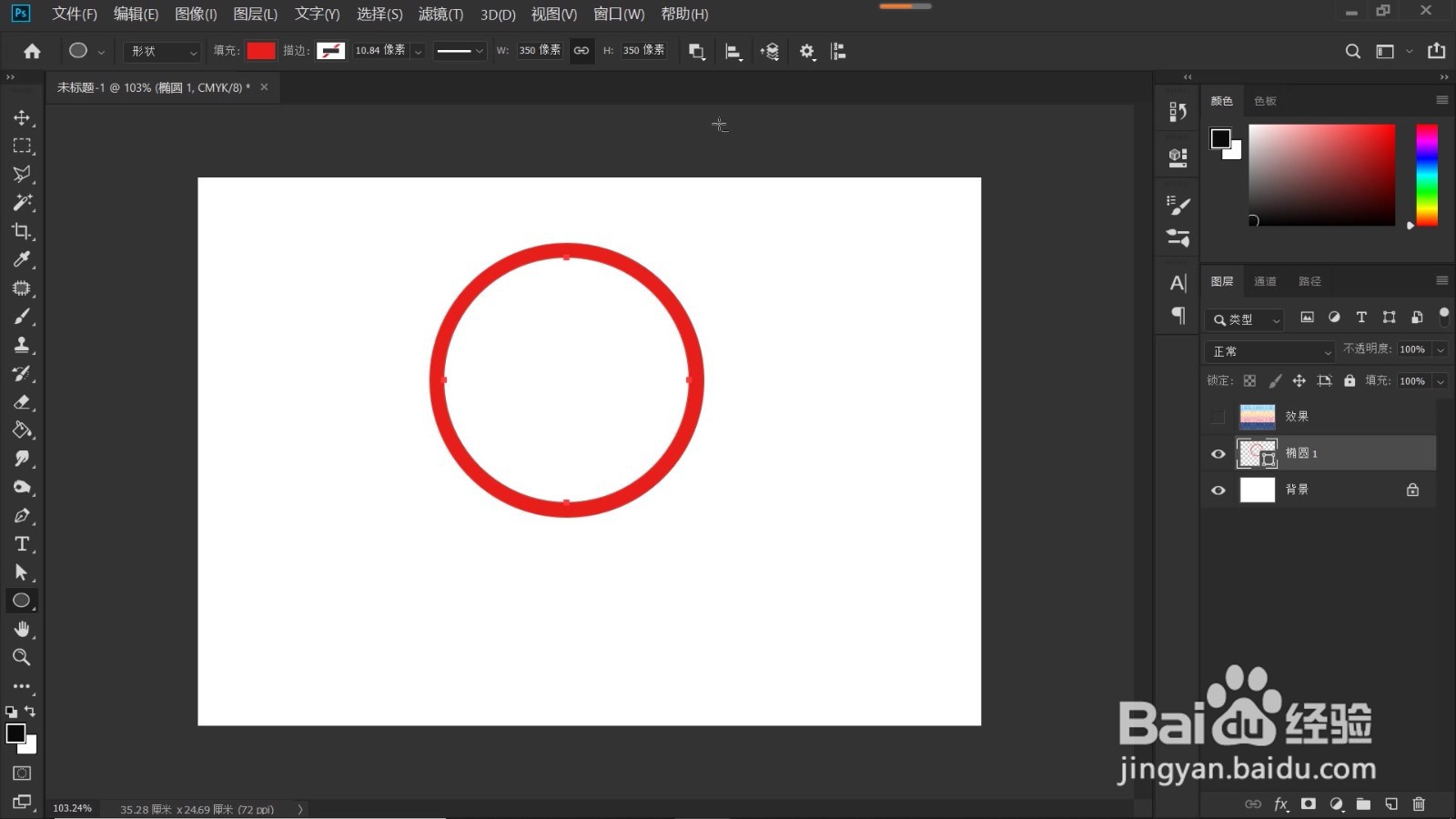Open Path Operations in options bar
This screenshot has width=1456, height=819.
[x=697, y=51]
